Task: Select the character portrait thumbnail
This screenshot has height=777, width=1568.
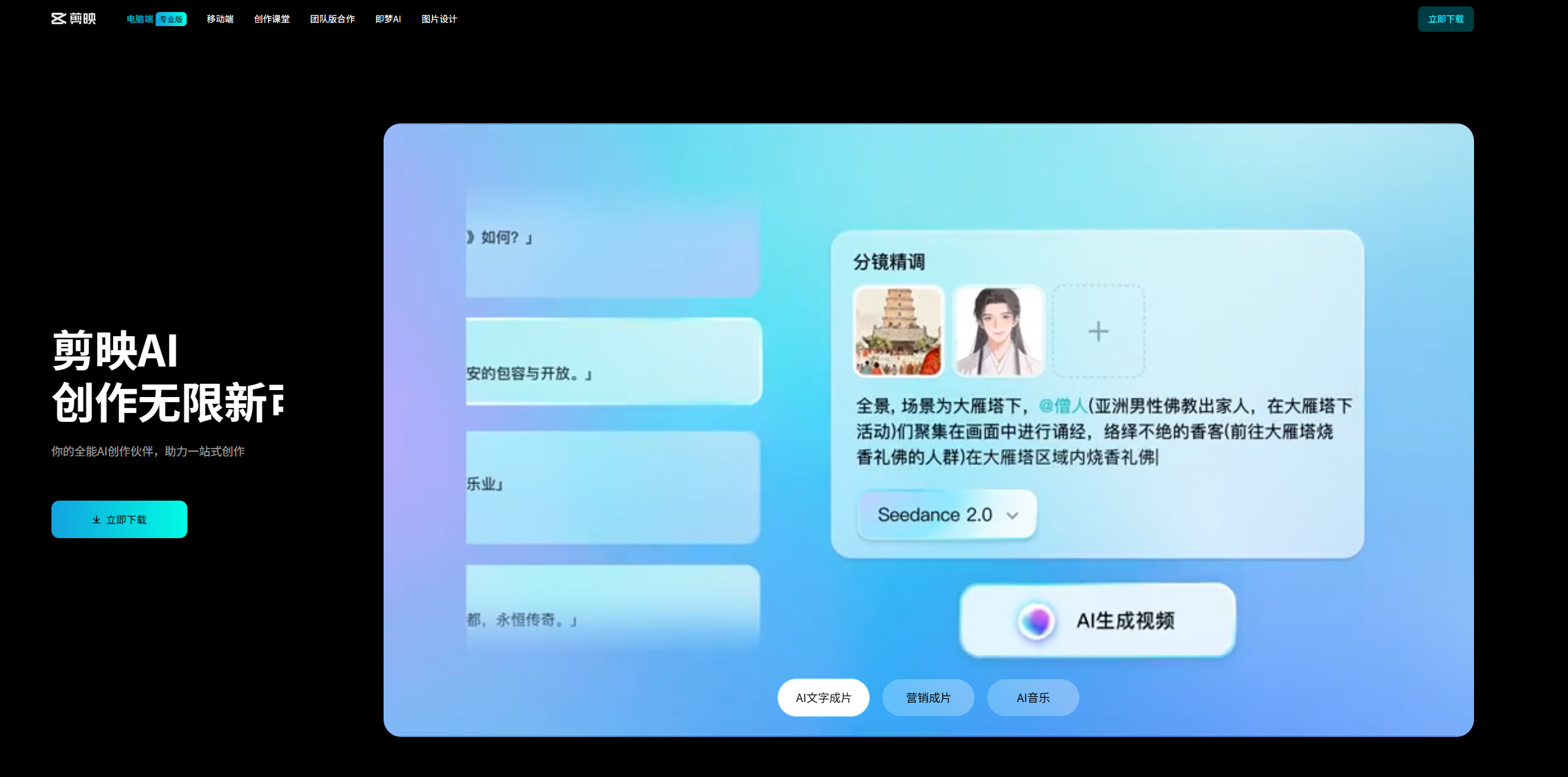Action: click(x=999, y=331)
